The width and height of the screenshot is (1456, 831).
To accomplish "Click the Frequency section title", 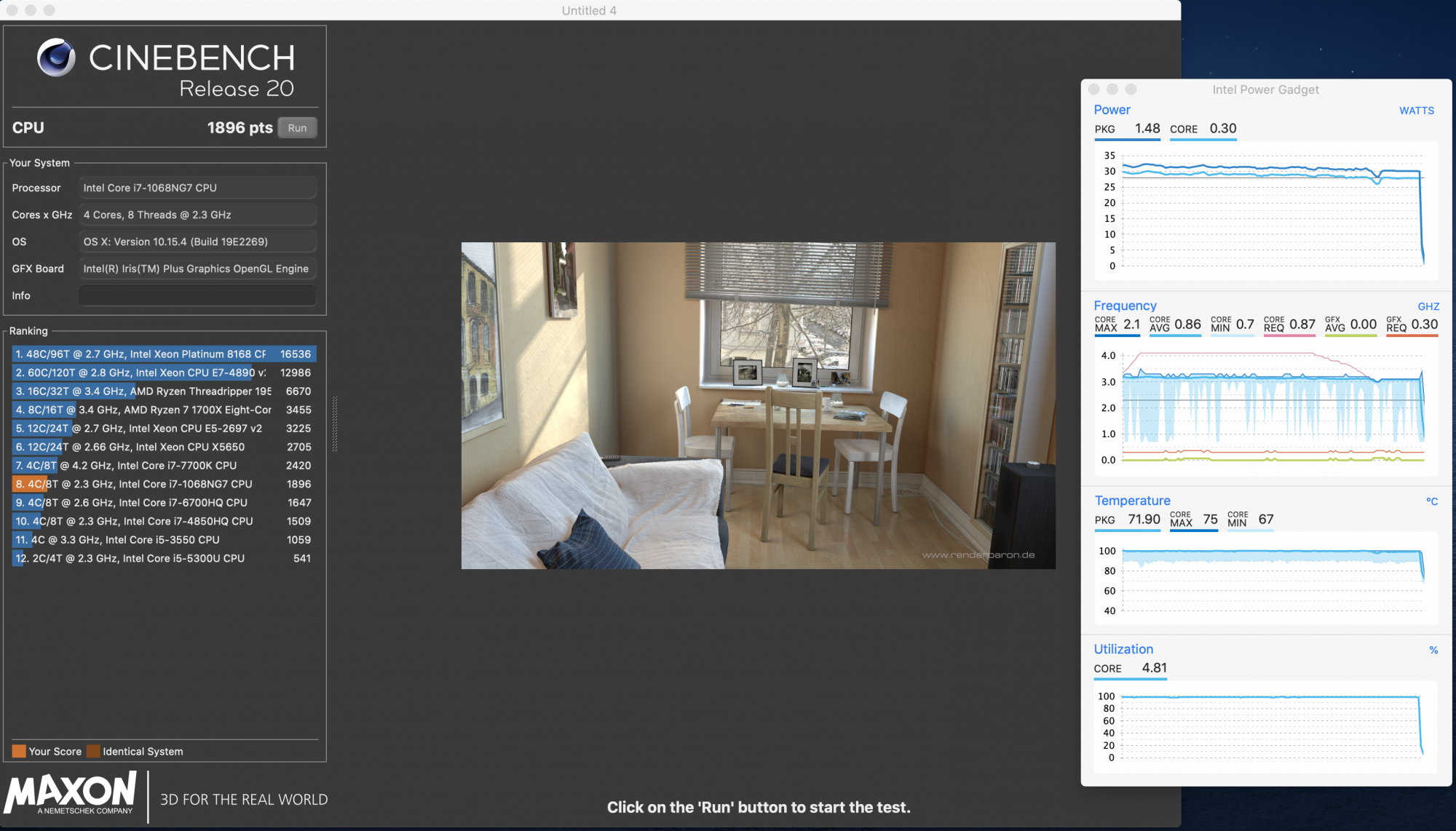I will tap(1125, 306).
